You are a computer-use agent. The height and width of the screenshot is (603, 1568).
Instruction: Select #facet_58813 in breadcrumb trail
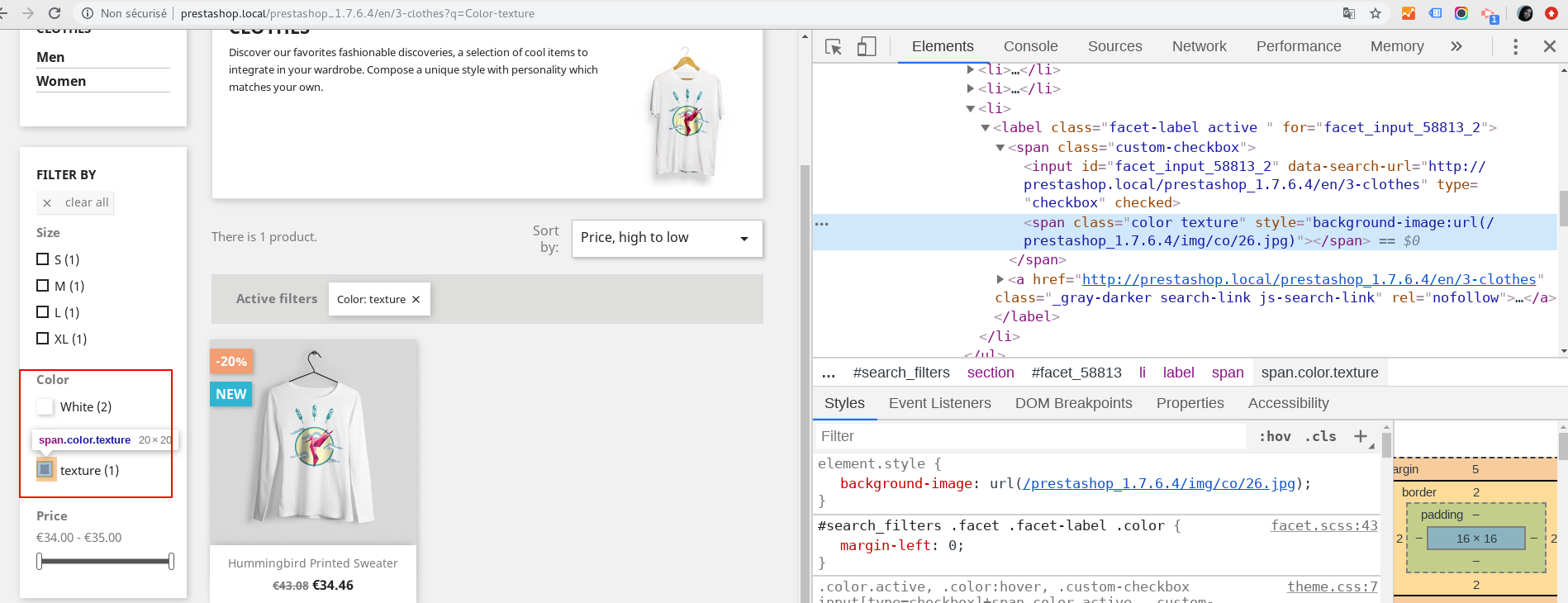click(1076, 373)
